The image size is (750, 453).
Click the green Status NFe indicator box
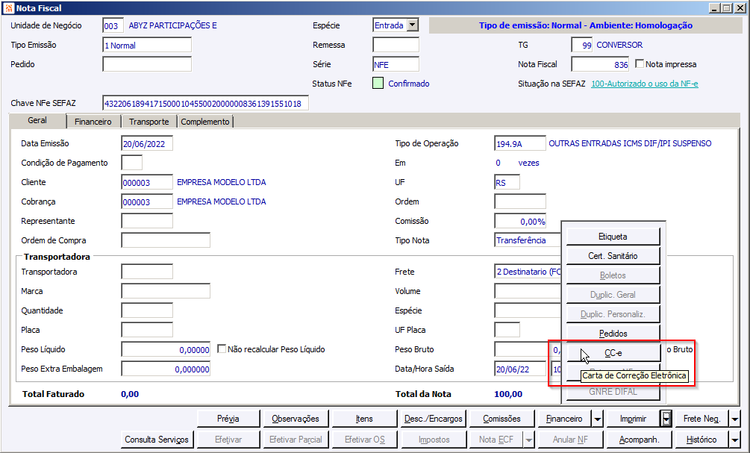378,84
